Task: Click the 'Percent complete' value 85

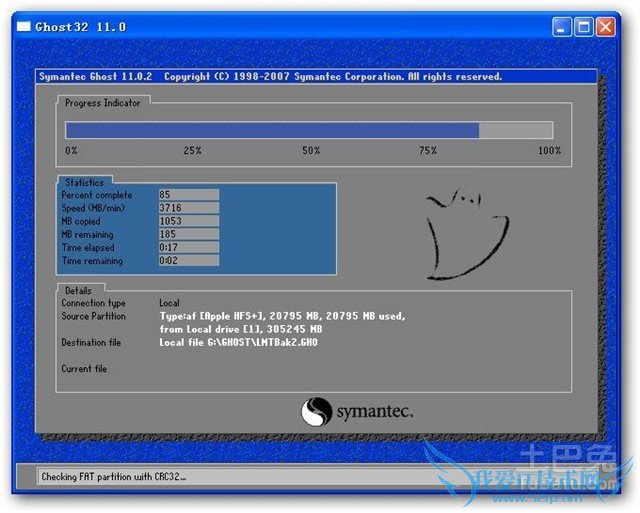Action: click(189, 194)
